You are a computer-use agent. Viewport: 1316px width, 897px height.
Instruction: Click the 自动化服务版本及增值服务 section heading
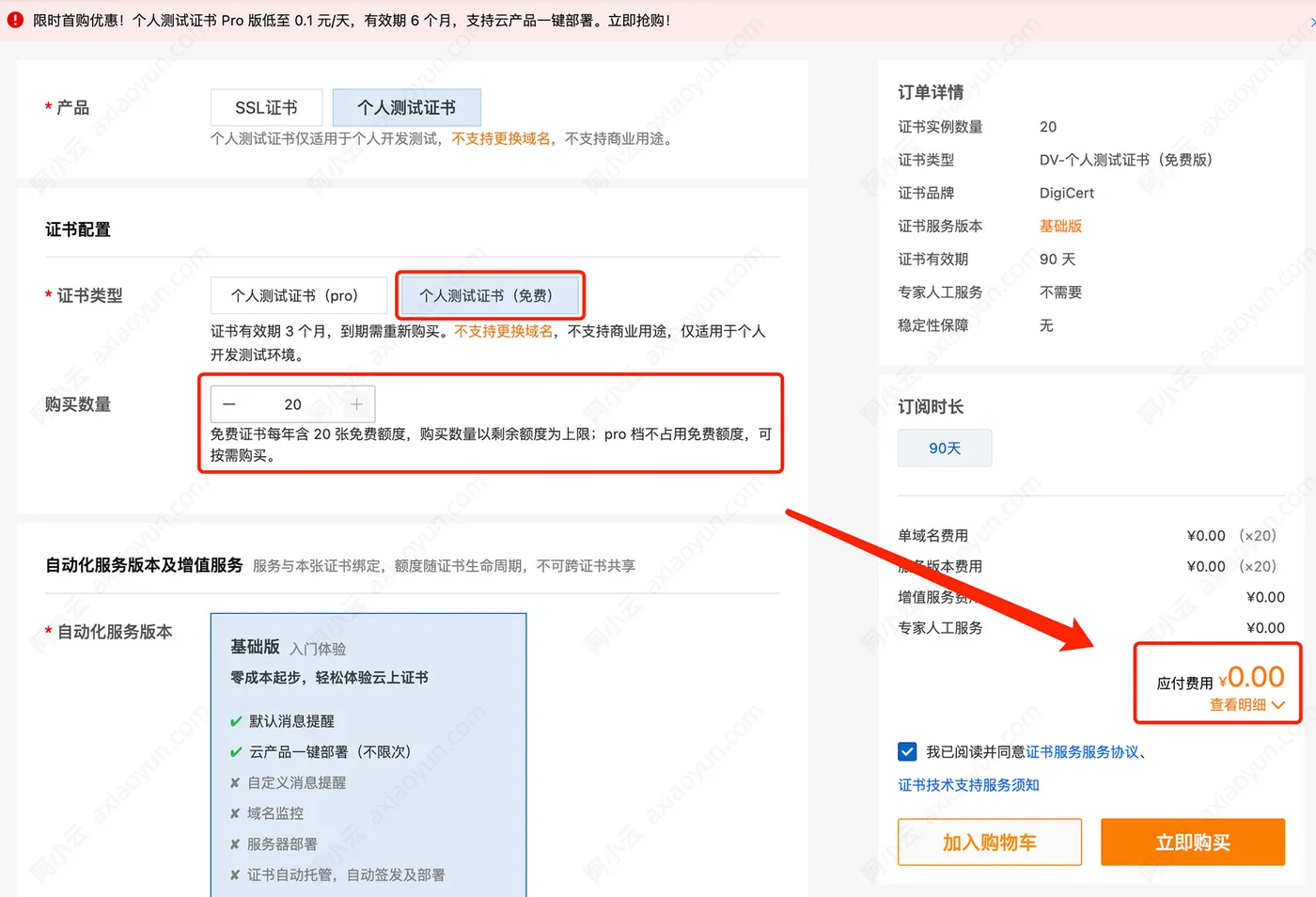pos(144,565)
